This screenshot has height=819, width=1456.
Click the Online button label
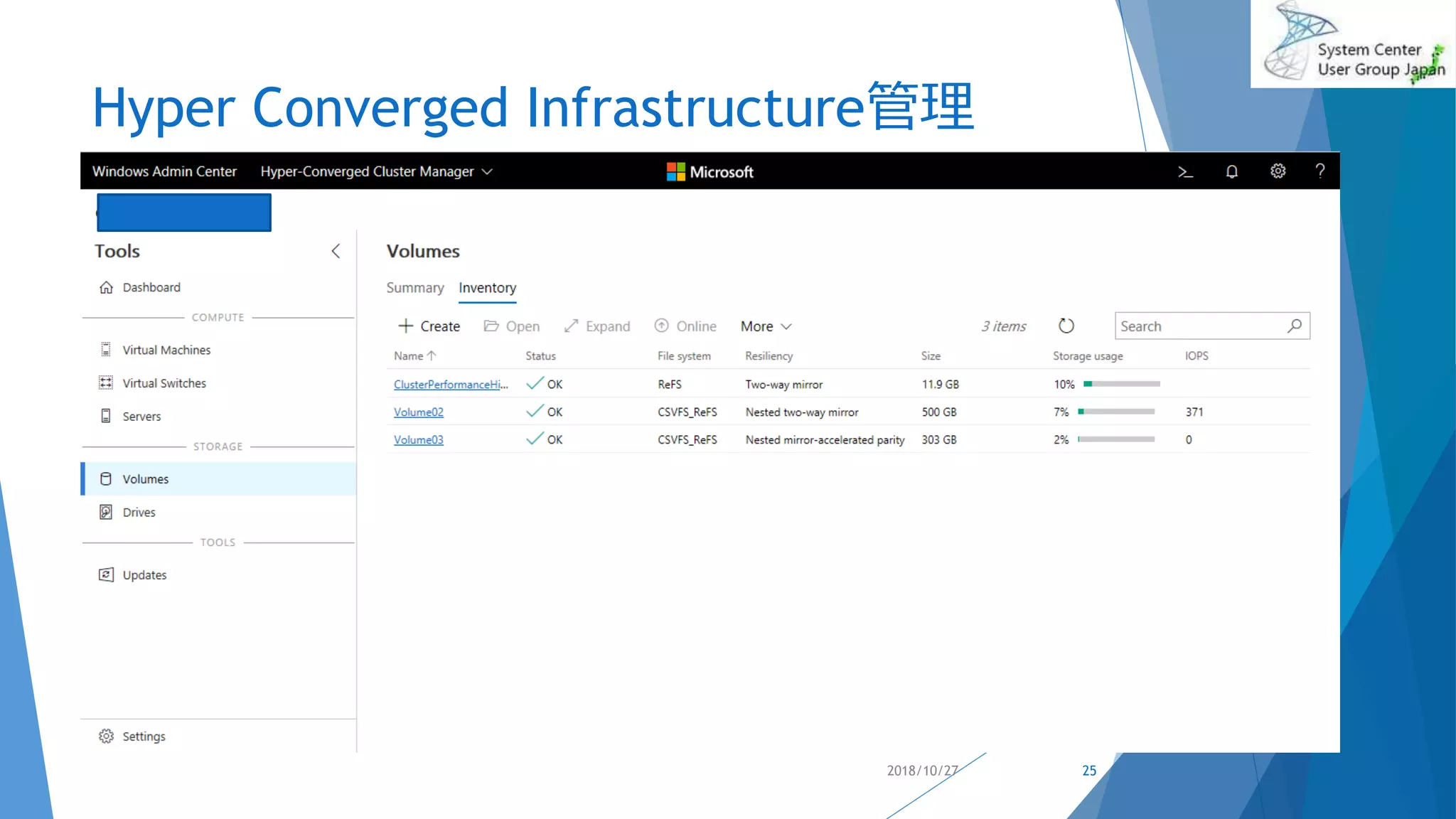pos(696,326)
